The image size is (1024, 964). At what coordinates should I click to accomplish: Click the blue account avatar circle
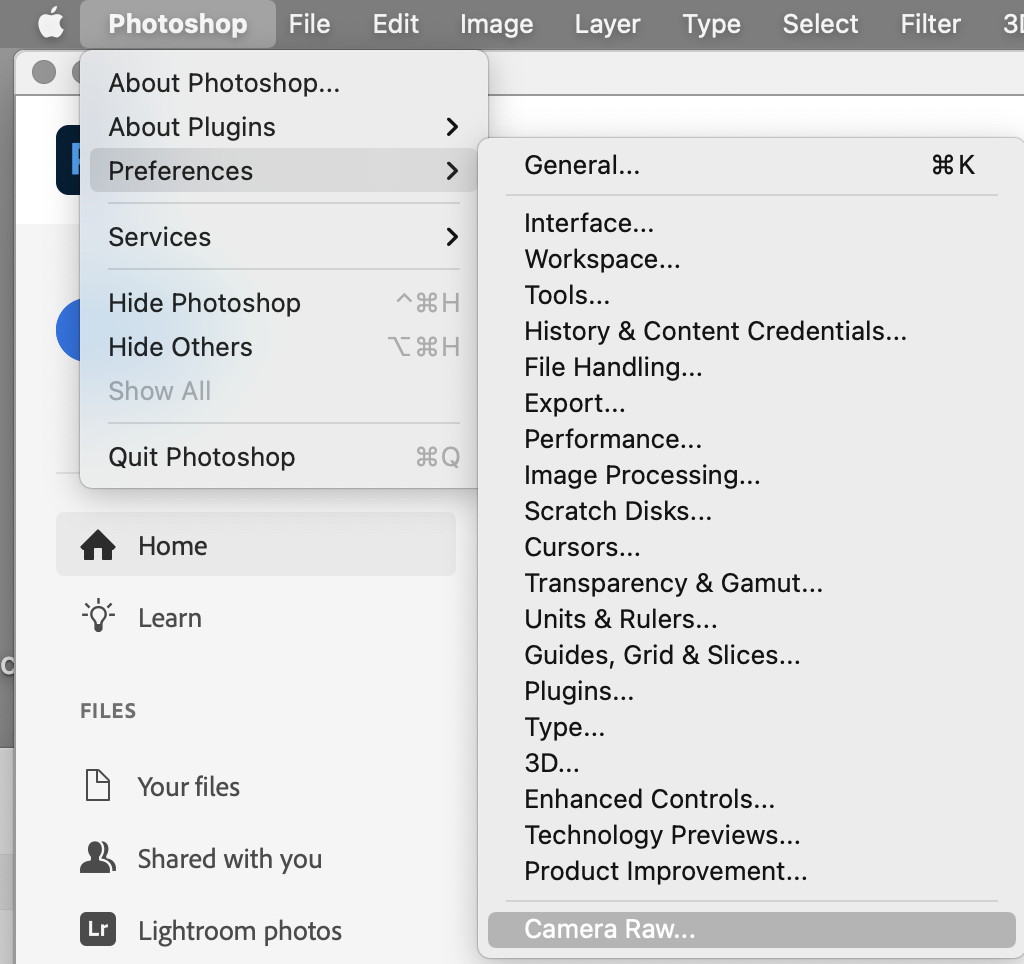(x=72, y=330)
